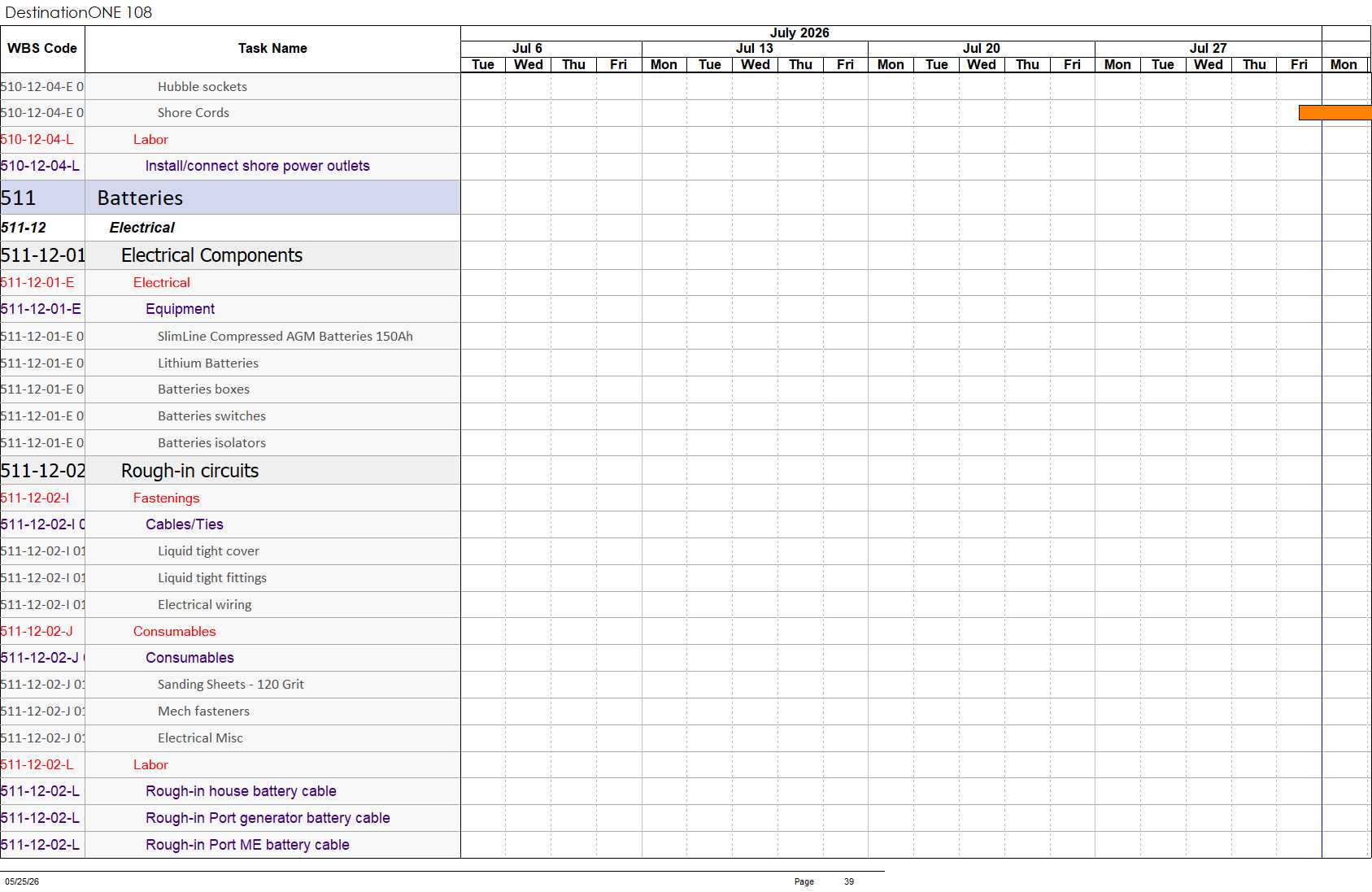
Task: Click Wed day header under Jul 20
Action: click(x=982, y=65)
